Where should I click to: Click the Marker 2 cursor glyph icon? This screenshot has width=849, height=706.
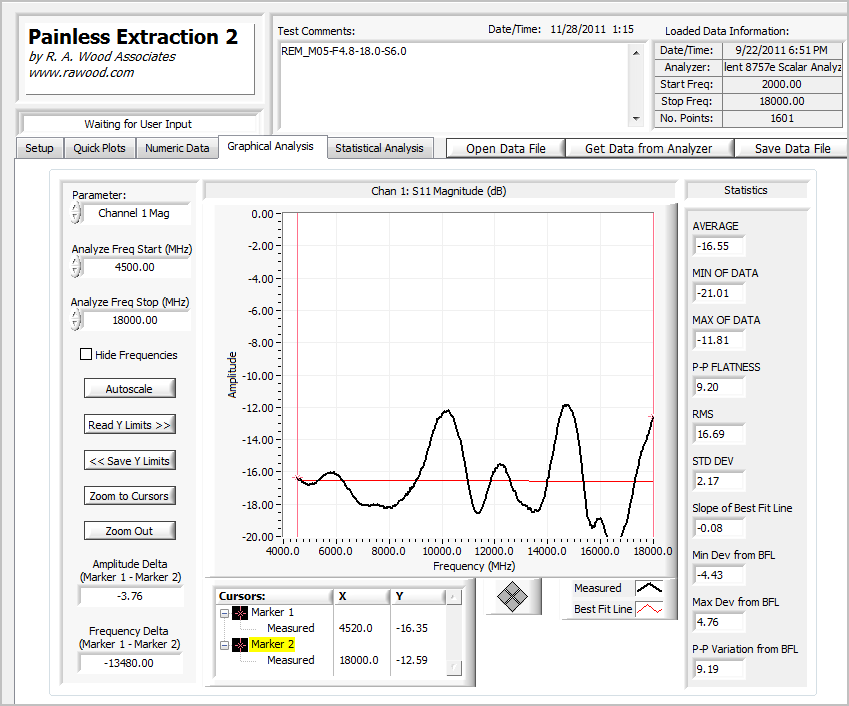point(240,645)
